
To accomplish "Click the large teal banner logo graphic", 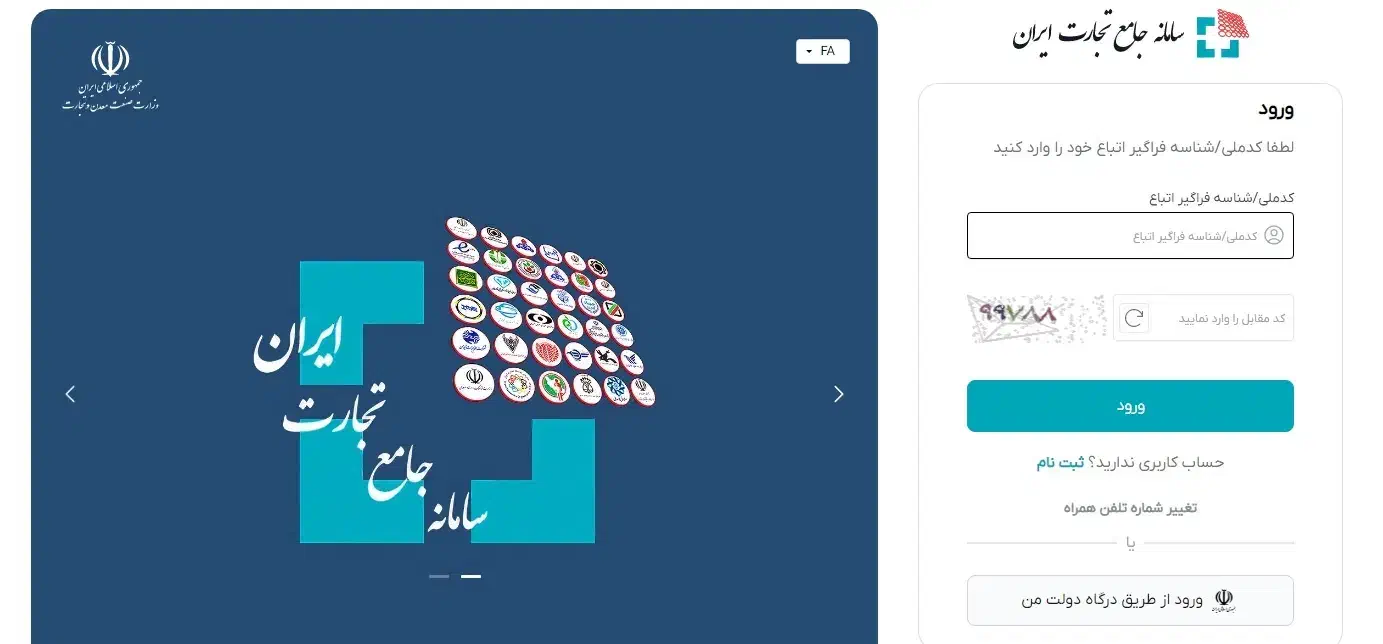I will [x=447, y=402].
